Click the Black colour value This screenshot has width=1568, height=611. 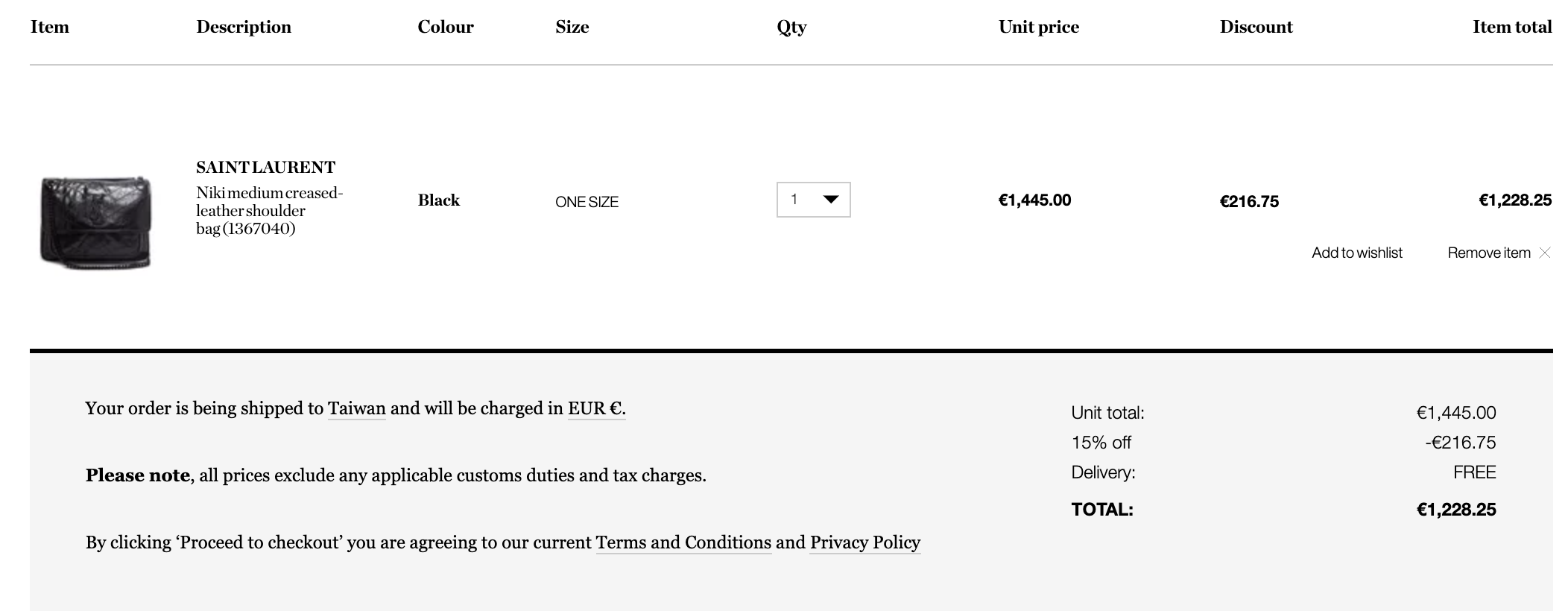click(x=438, y=200)
